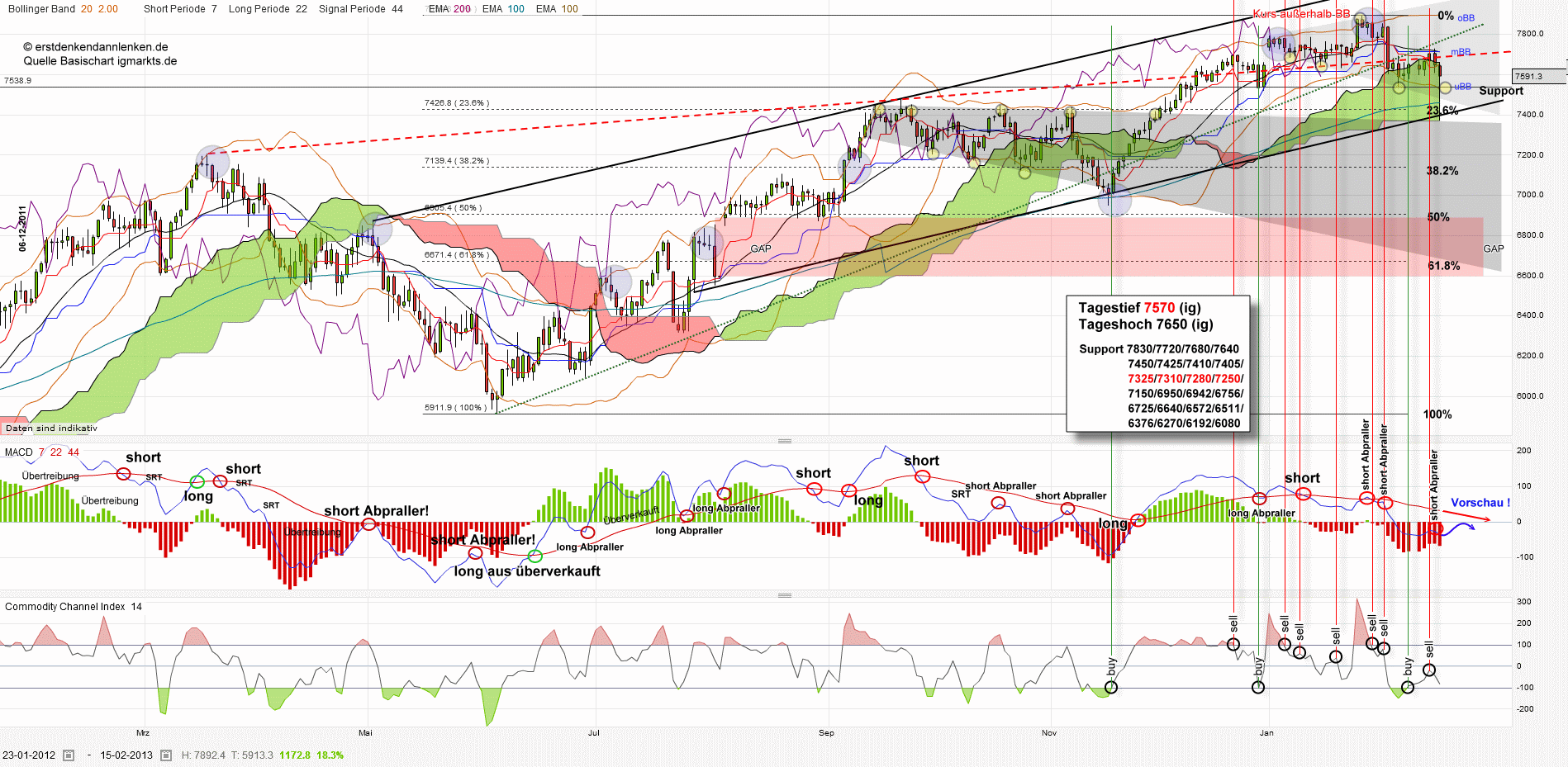
Task: Click the 'long aus überverkauft' MACD annotation
Action: pos(527,571)
